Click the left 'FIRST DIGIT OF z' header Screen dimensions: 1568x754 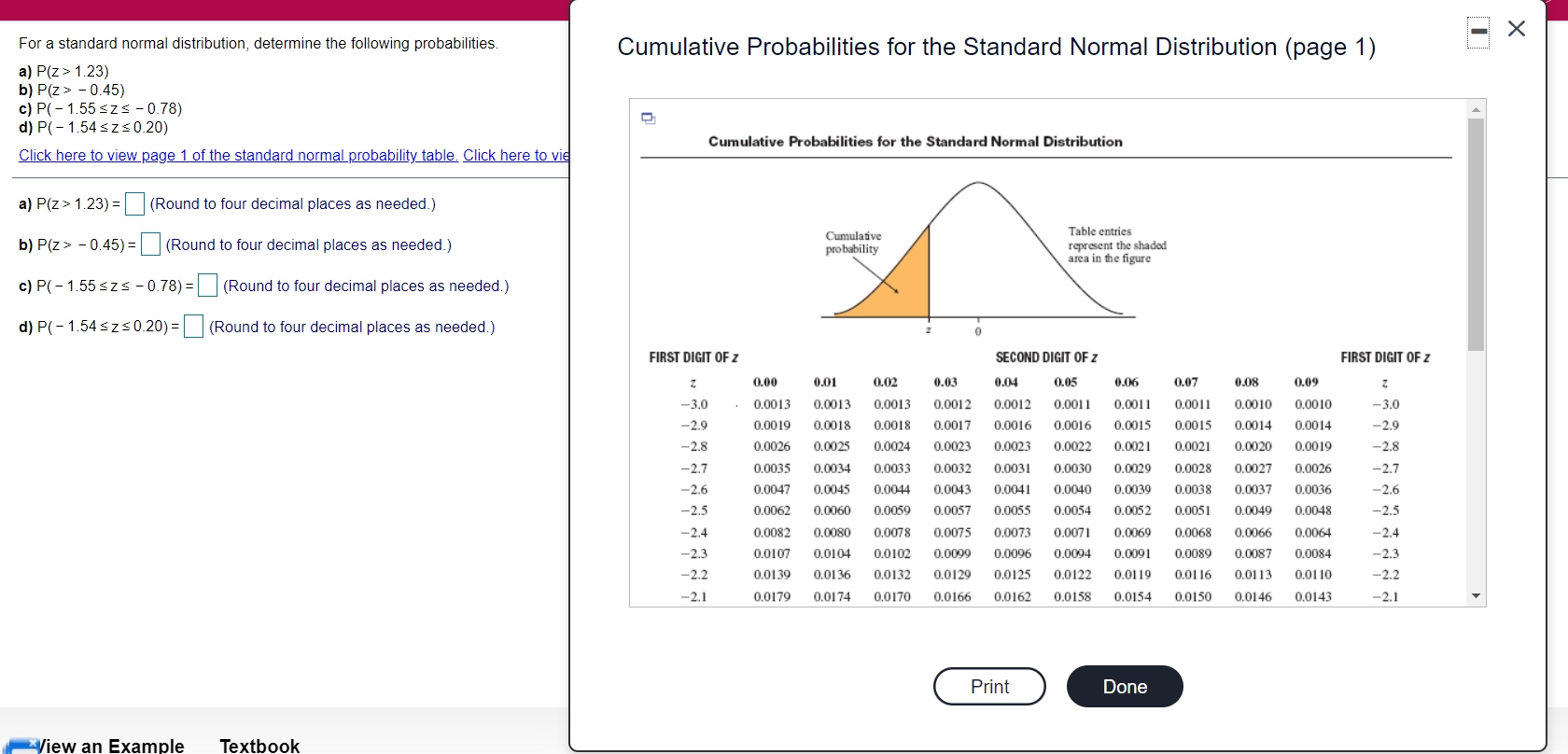pos(693,357)
